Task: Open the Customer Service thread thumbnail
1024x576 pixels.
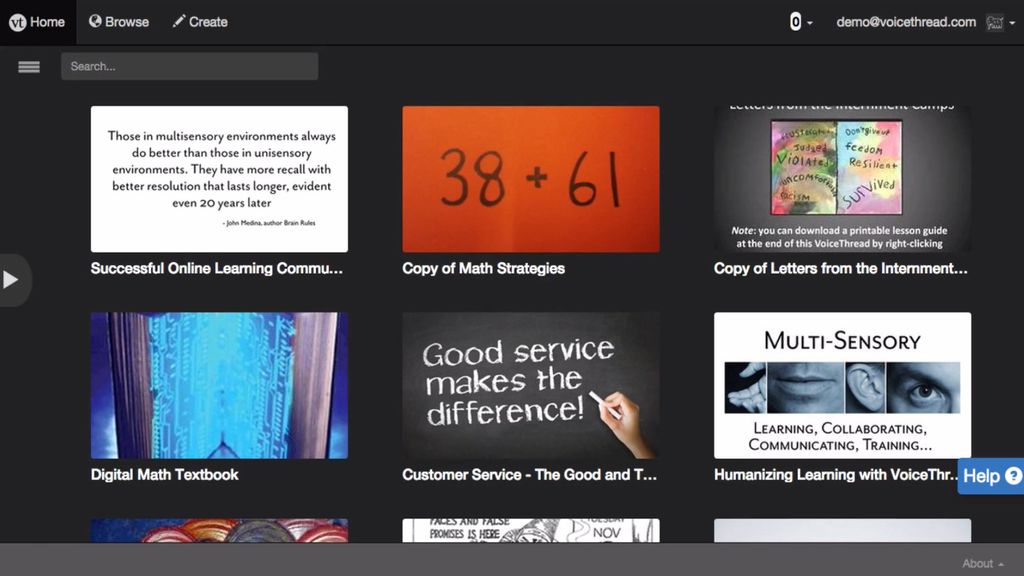Action: tap(530, 385)
